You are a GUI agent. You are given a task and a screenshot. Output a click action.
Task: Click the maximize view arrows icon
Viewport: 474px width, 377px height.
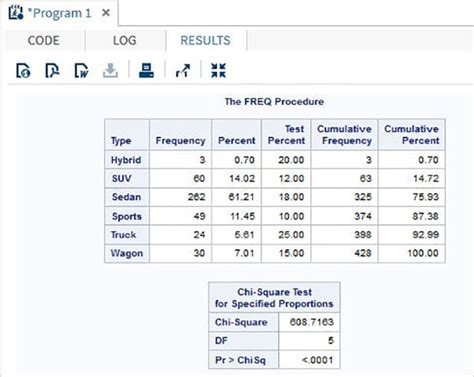pos(218,71)
